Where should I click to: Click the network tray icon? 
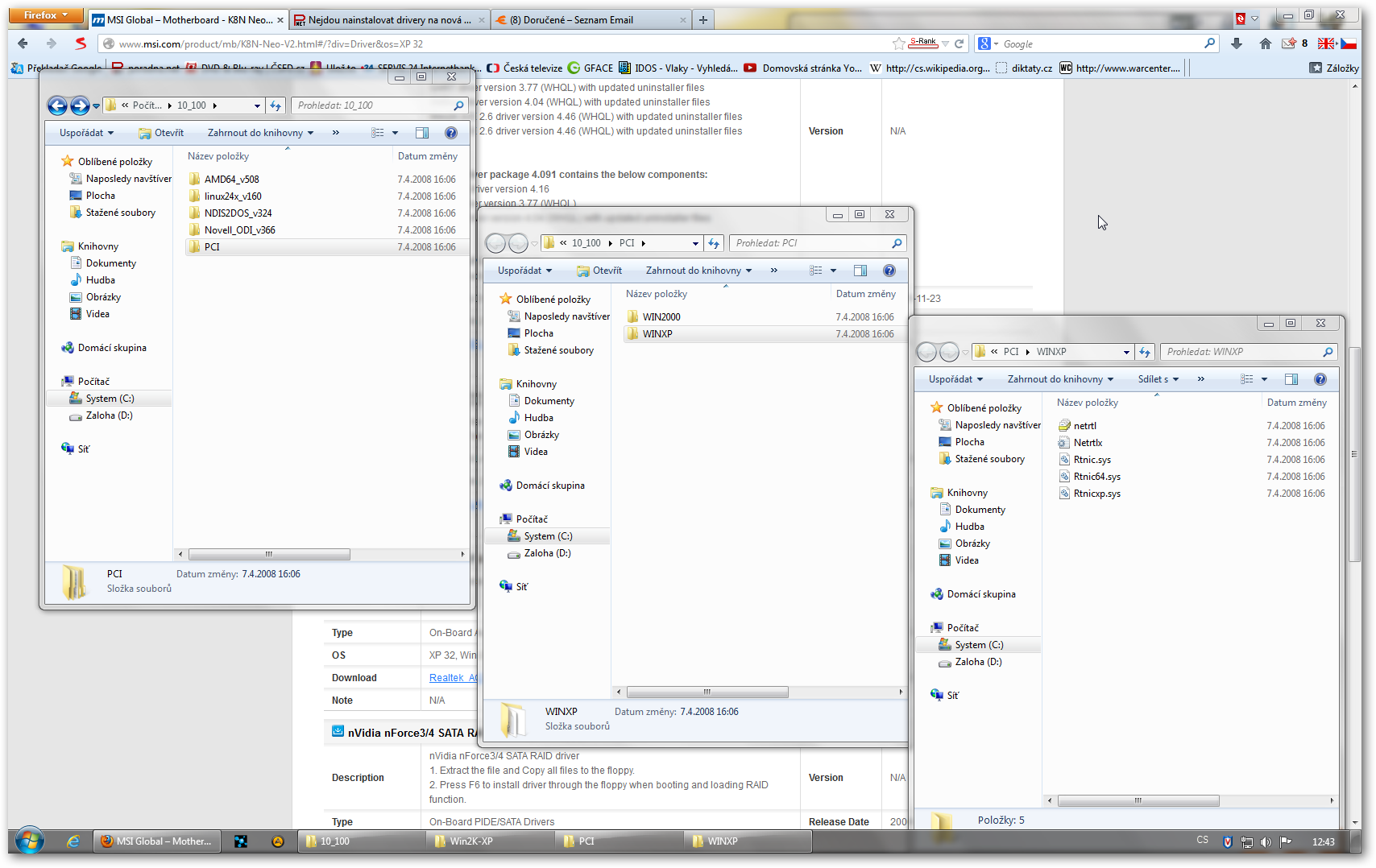click(1247, 841)
